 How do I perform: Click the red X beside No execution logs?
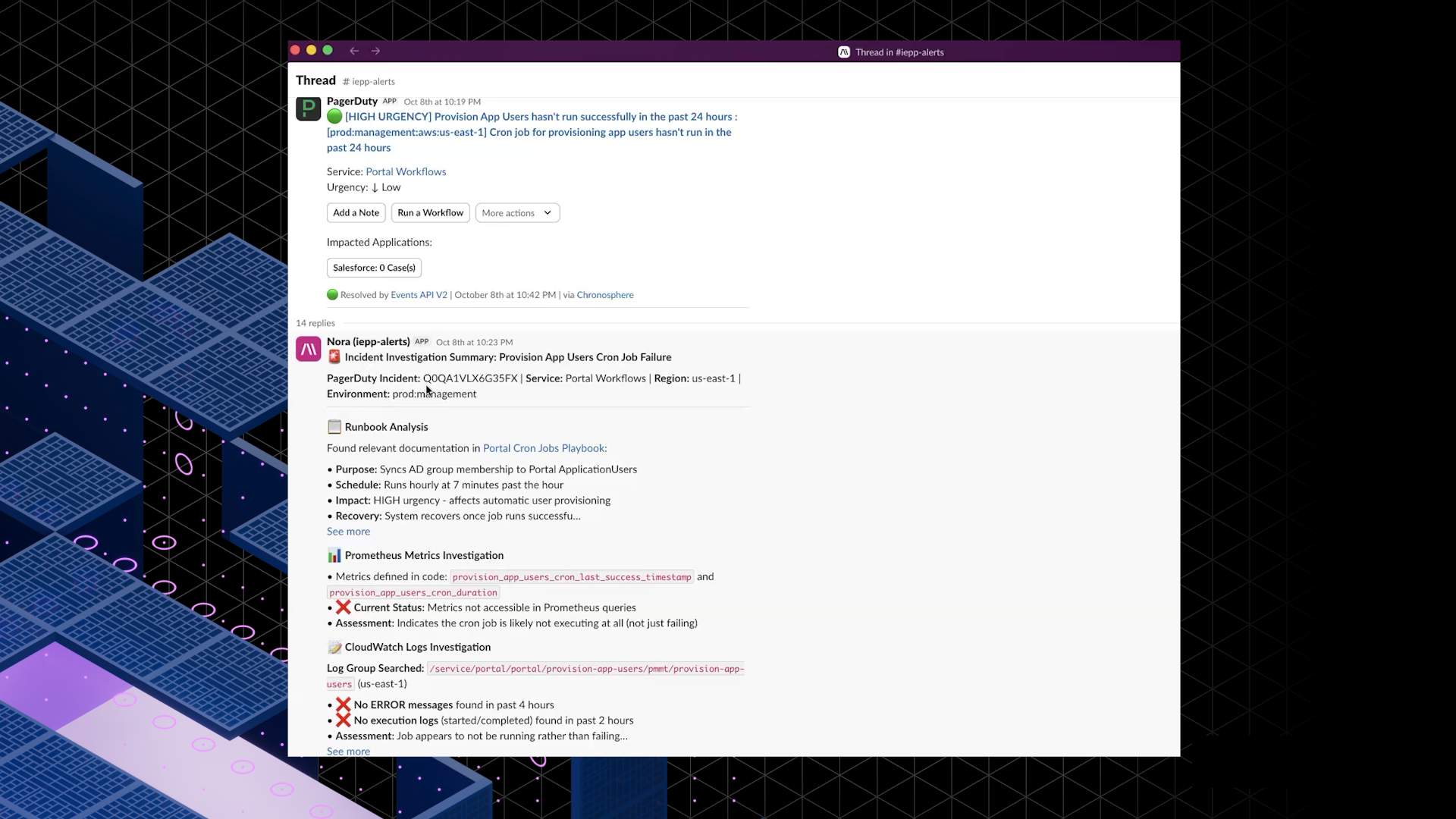point(344,720)
